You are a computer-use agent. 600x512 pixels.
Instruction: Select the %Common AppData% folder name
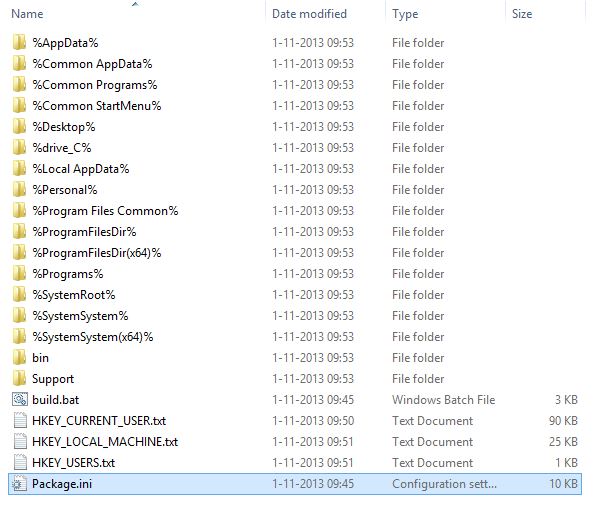click(x=85, y=64)
